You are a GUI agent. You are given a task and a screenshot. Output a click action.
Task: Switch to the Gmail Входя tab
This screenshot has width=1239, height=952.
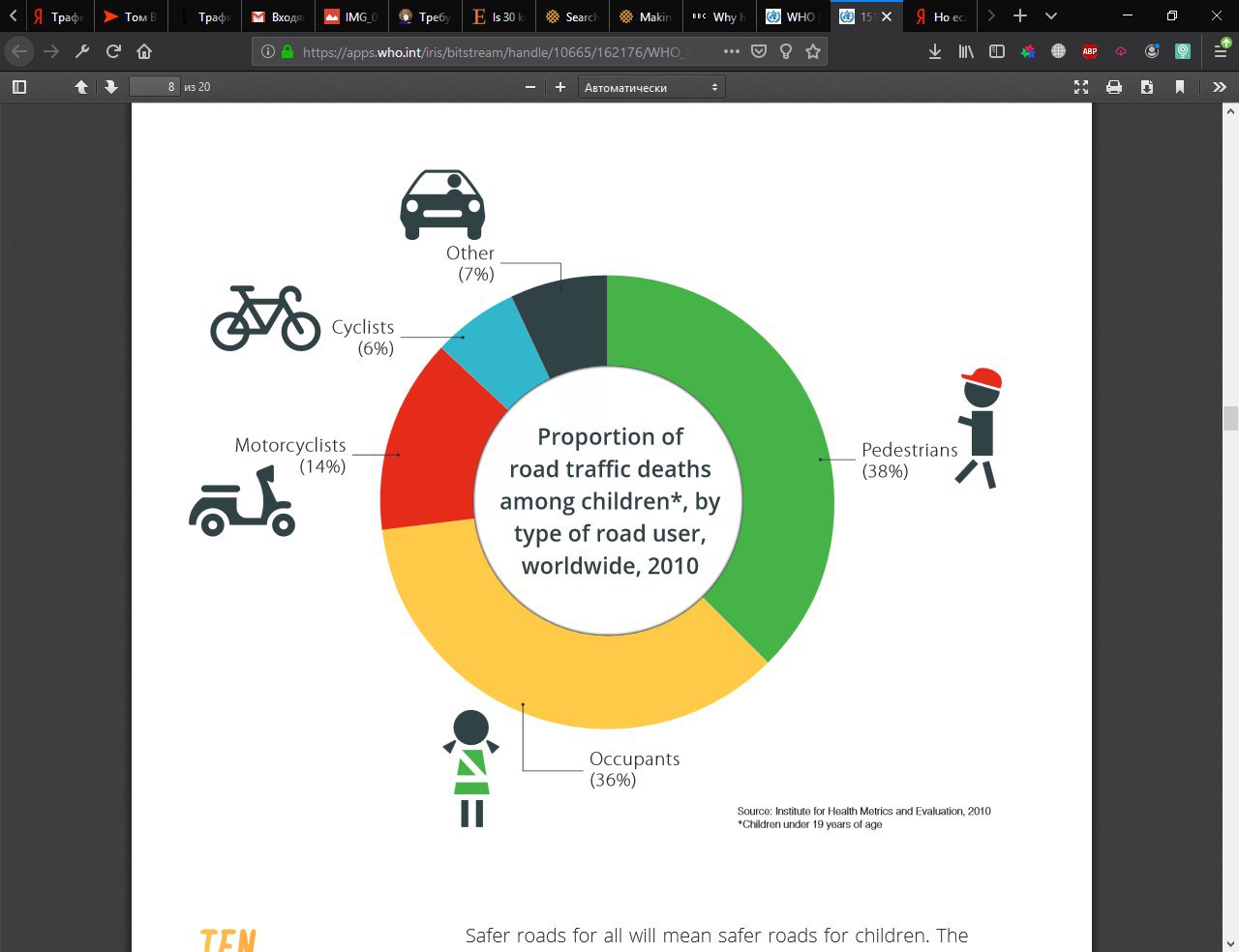pos(279,16)
